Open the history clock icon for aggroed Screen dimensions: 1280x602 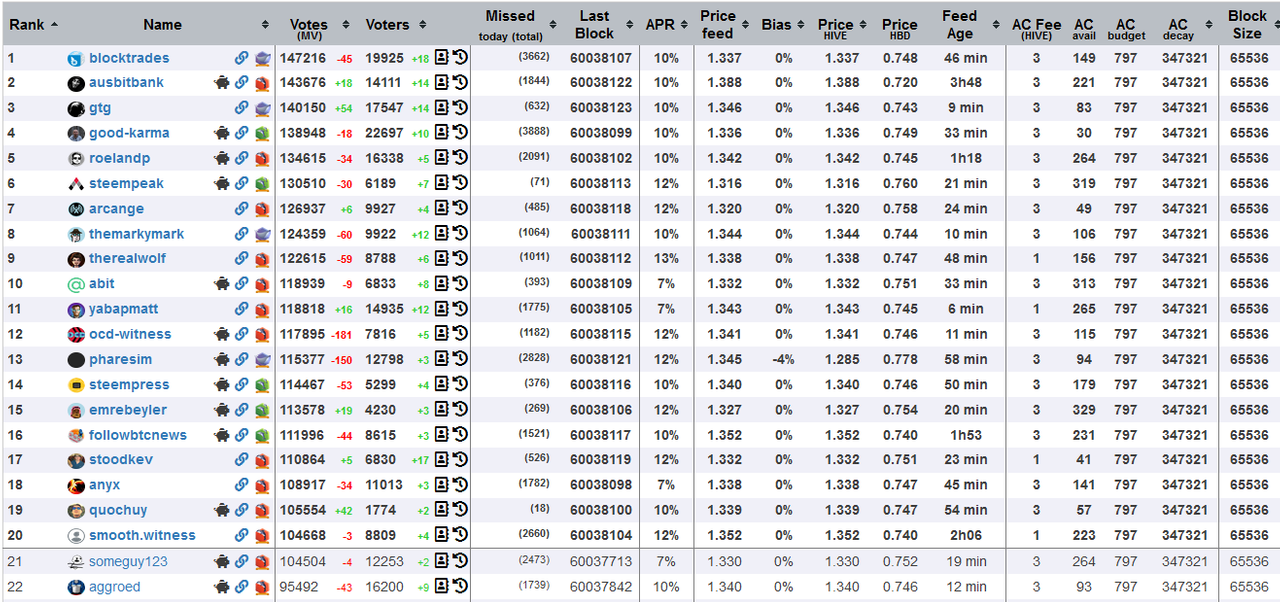click(x=460, y=587)
